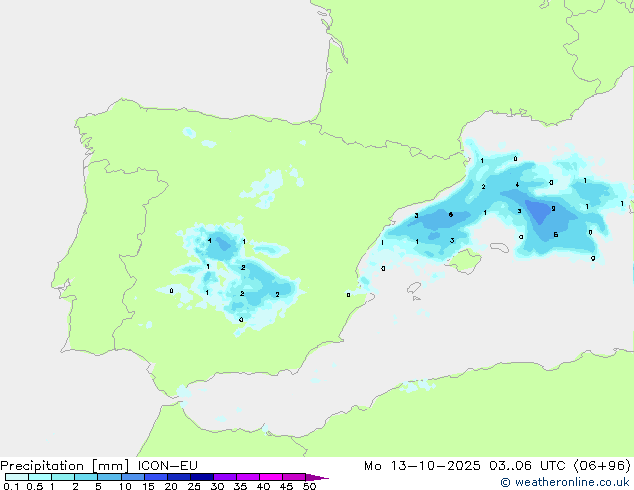Select the 5–10 mm legend color box
Viewport: 634px width, 490px height.
tap(110, 477)
